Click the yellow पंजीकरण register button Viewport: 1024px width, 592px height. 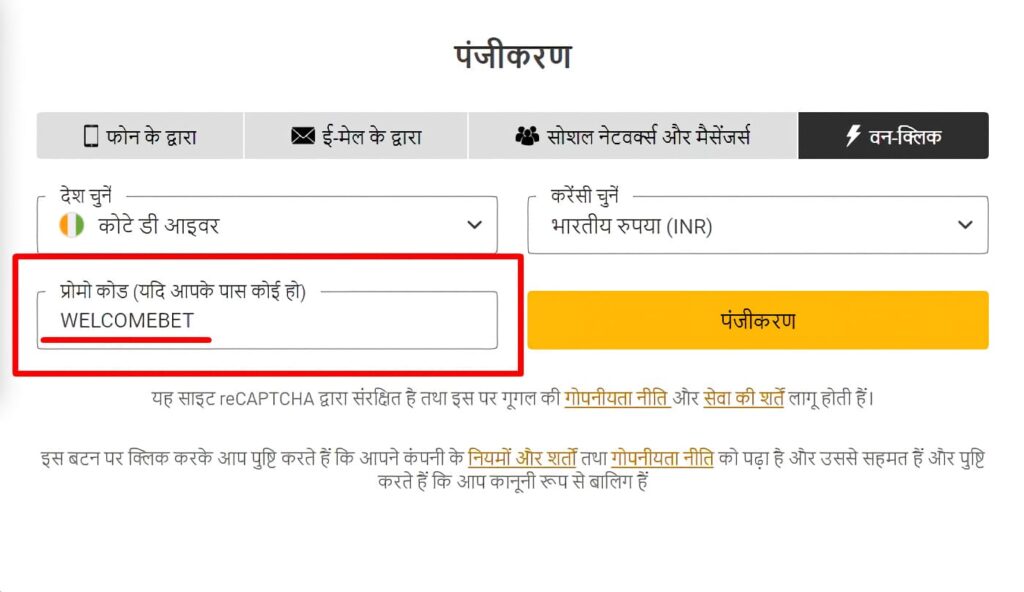point(758,320)
